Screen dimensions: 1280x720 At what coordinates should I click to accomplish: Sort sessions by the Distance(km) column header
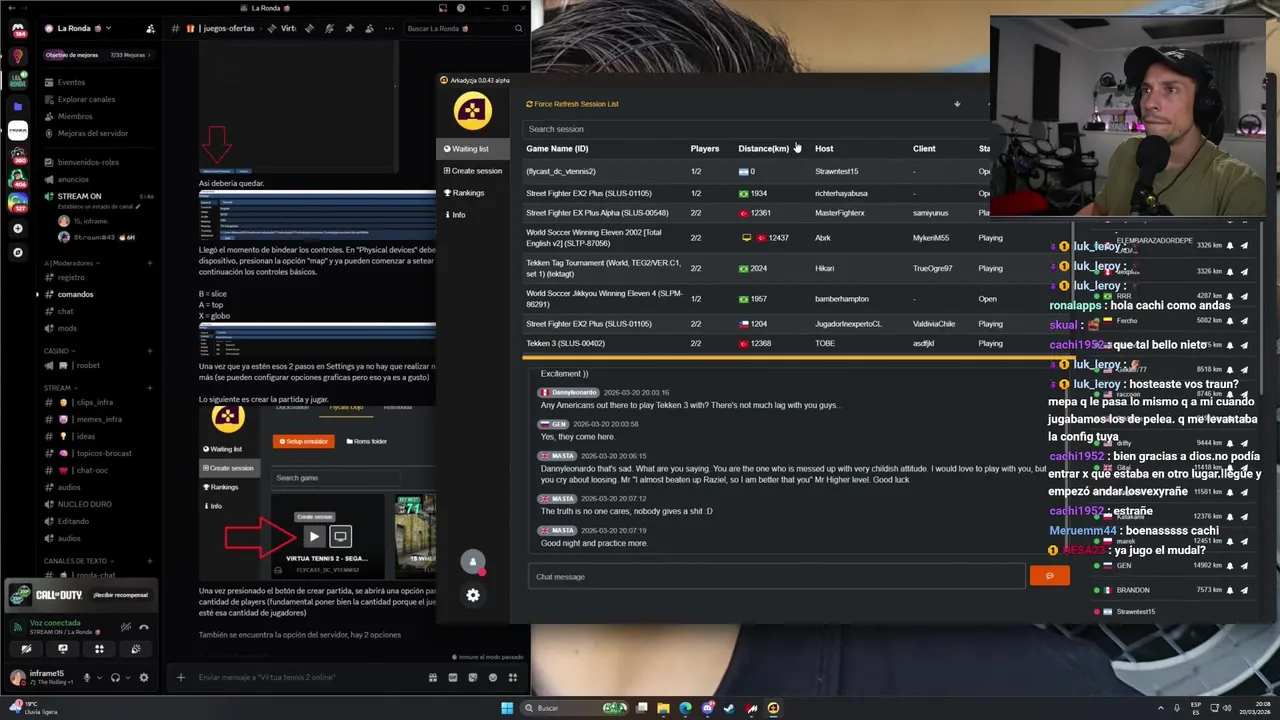click(x=764, y=148)
